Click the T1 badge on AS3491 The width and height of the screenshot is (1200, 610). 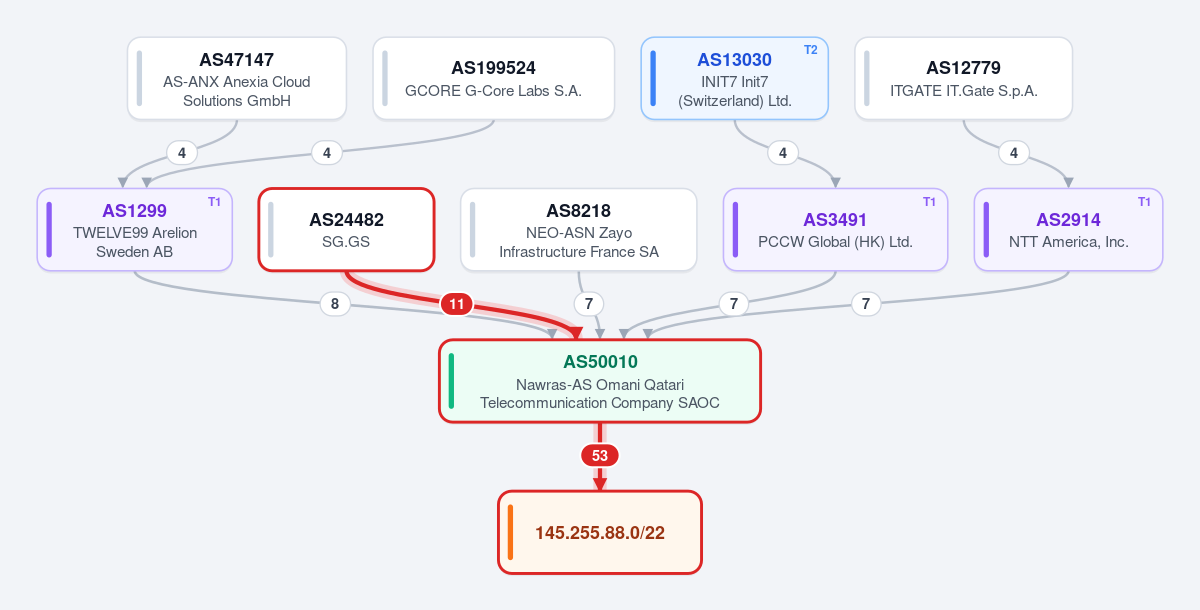coord(929,202)
